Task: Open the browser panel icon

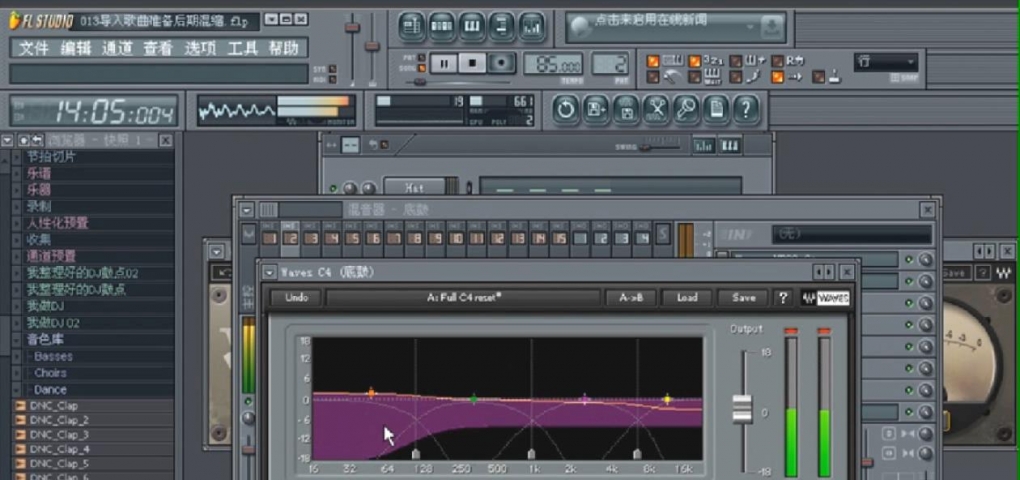Action: click(502, 27)
